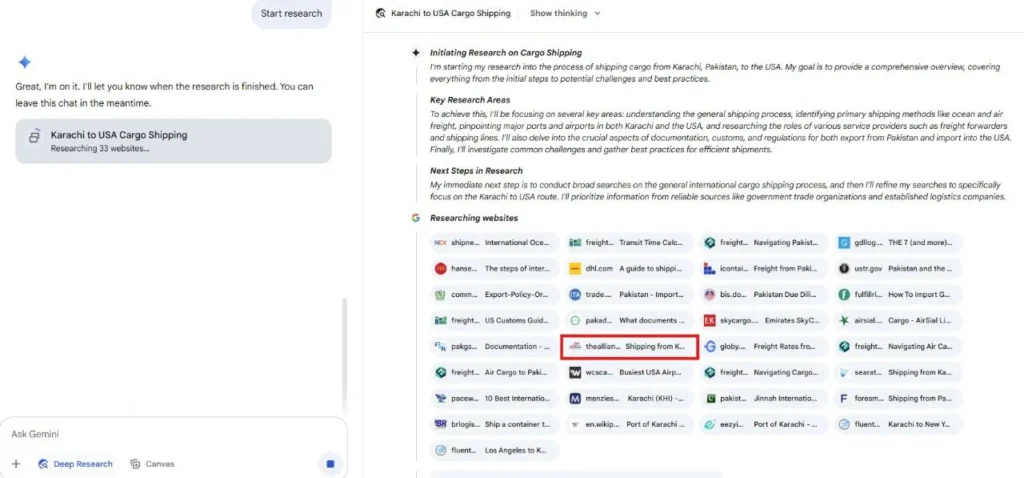Click the green fulfillrite favicon
Image resolution: width=1024 pixels, height=478 pixels.
point(844,295)
